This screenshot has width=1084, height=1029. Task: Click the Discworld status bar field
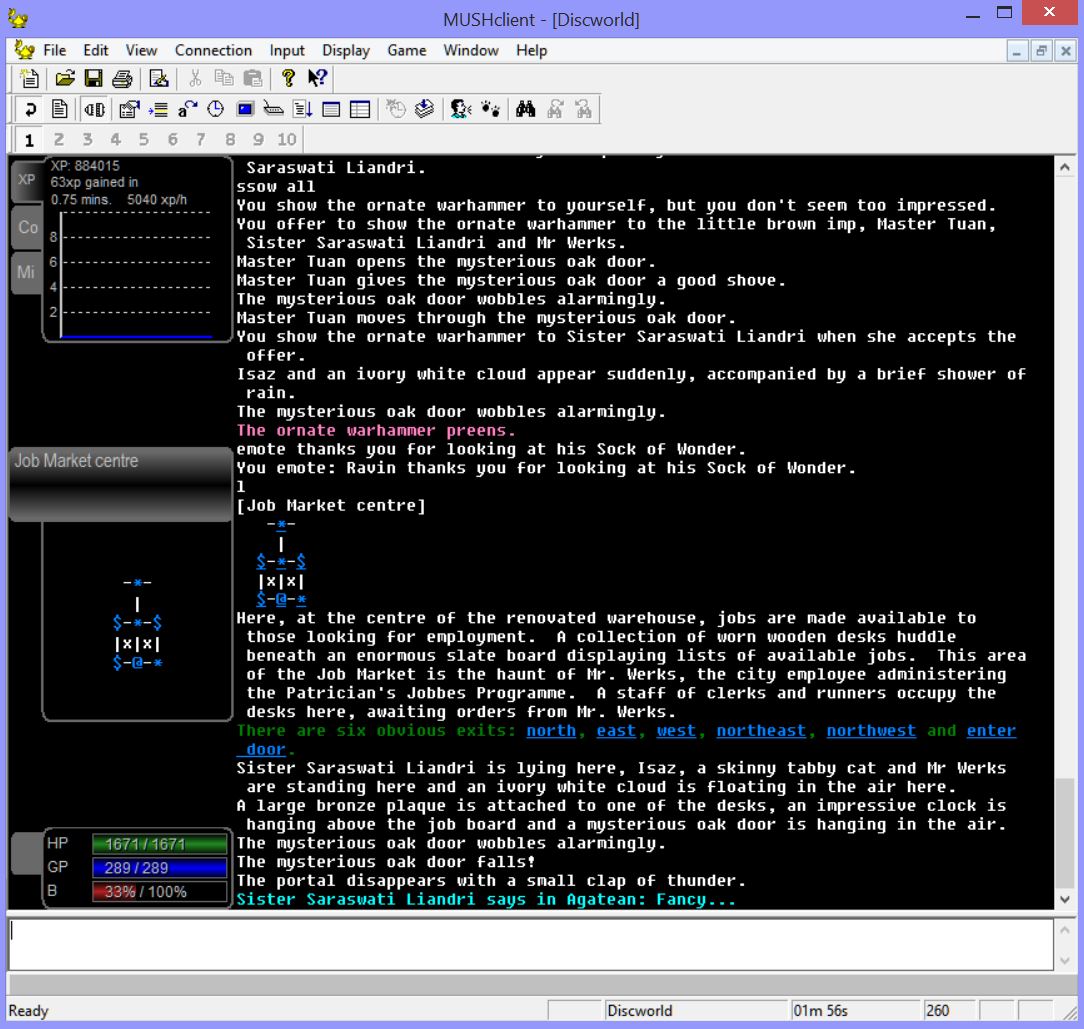pyautogui.click(x=695, y=1011)
